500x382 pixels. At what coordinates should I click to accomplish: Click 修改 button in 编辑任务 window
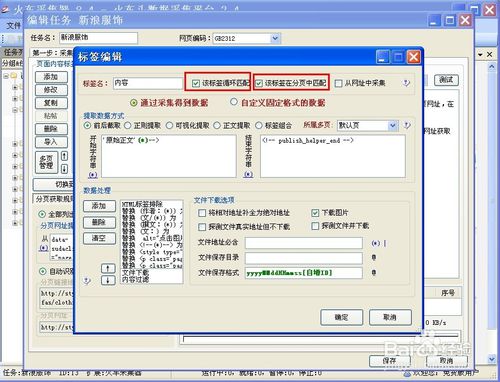click(x=51, y=90)
